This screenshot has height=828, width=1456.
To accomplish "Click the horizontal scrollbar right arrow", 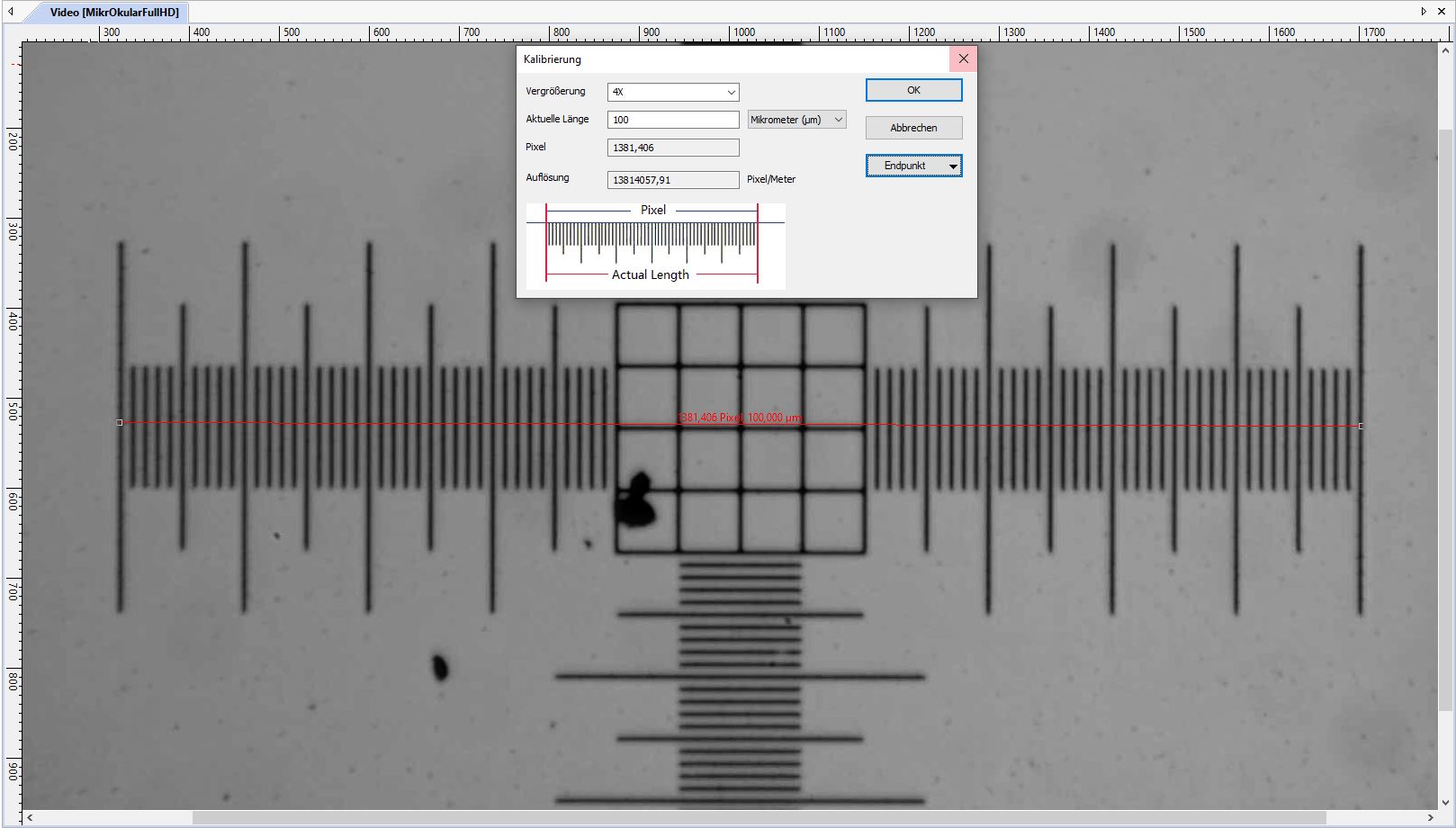I will (x=1431, y=818).
